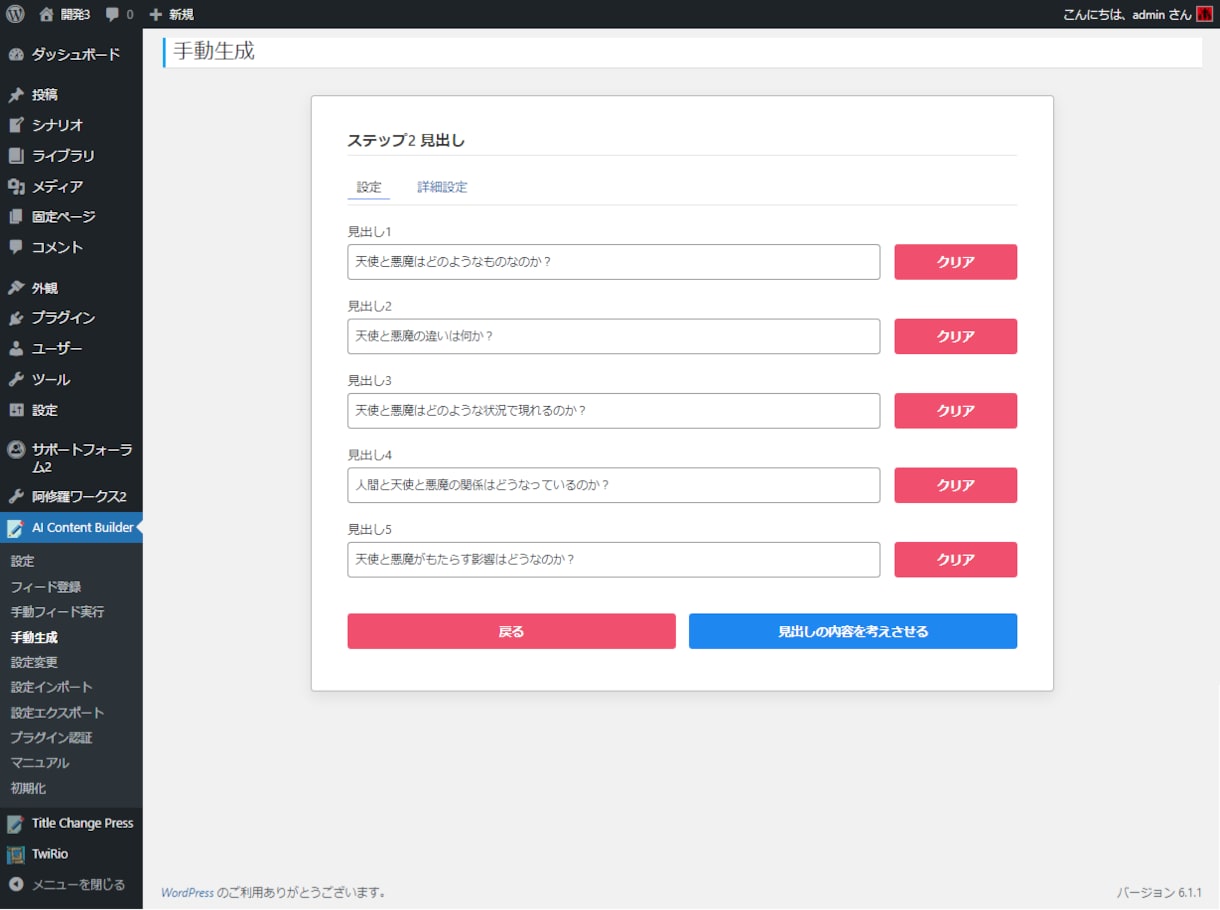Click the Title Change Press icon

coord(16,824)
